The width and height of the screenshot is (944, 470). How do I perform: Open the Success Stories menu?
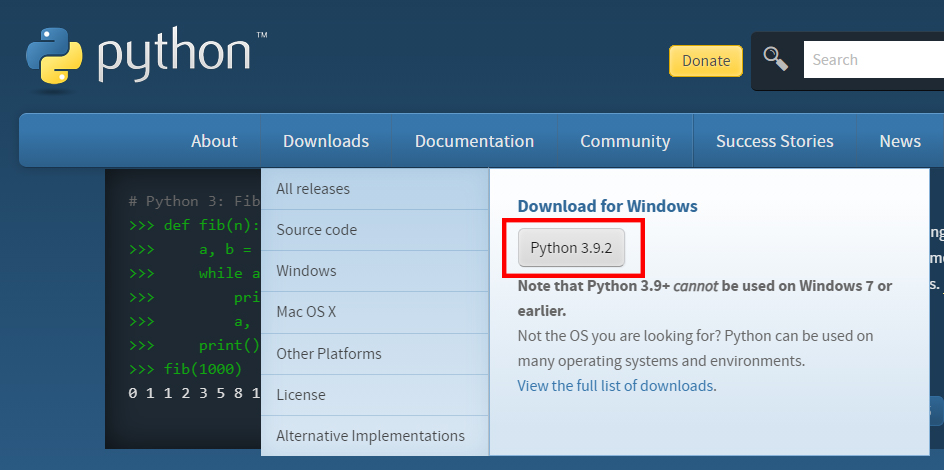774,141
